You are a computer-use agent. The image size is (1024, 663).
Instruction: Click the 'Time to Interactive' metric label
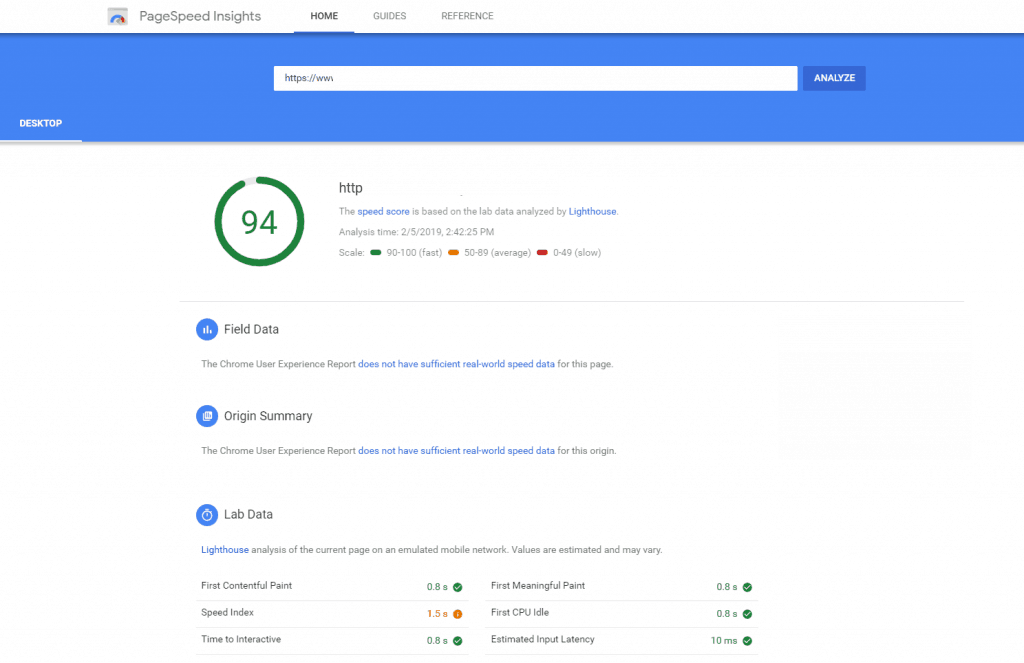tap(241, 639)
